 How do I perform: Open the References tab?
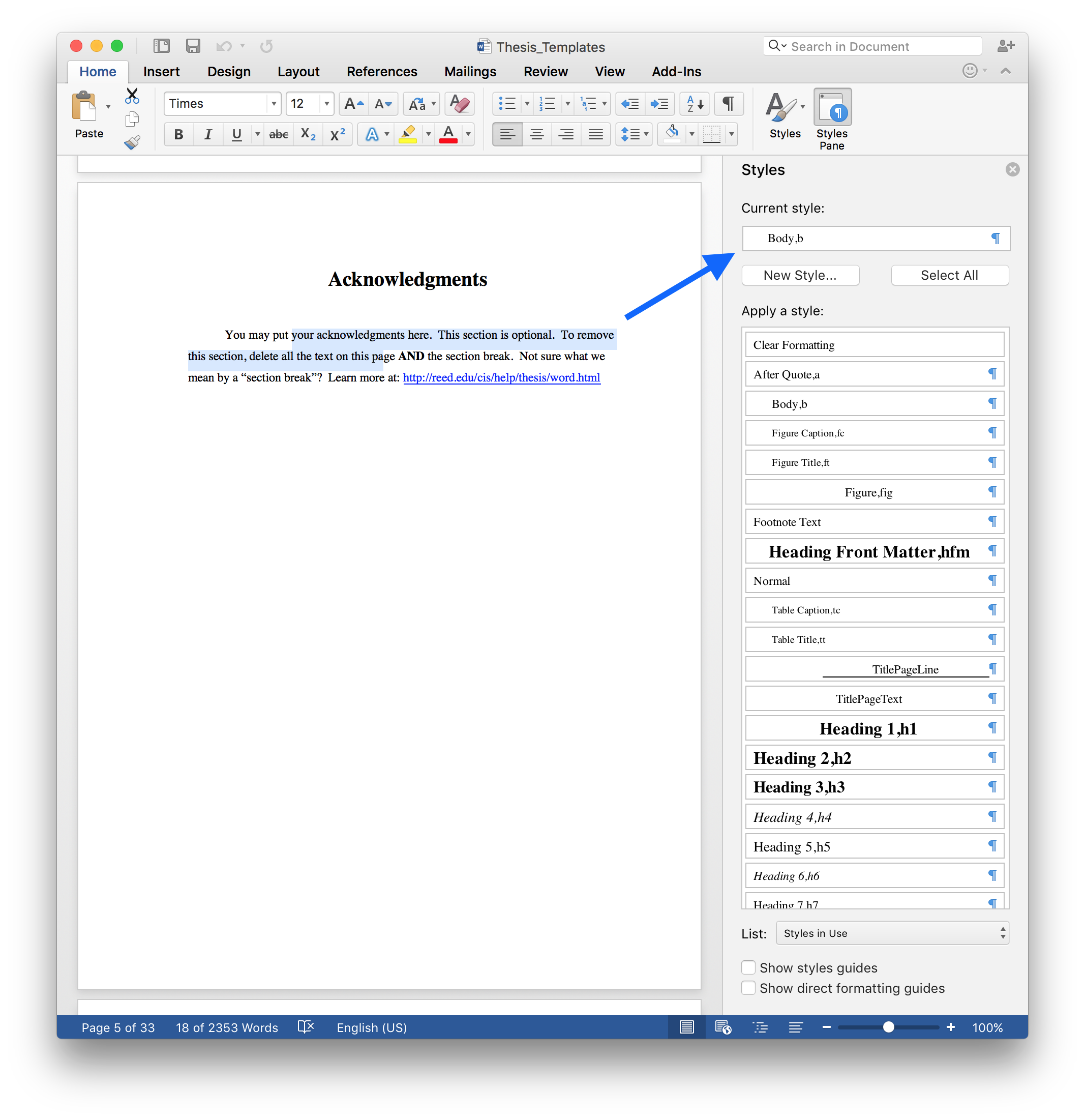[382, 72]
